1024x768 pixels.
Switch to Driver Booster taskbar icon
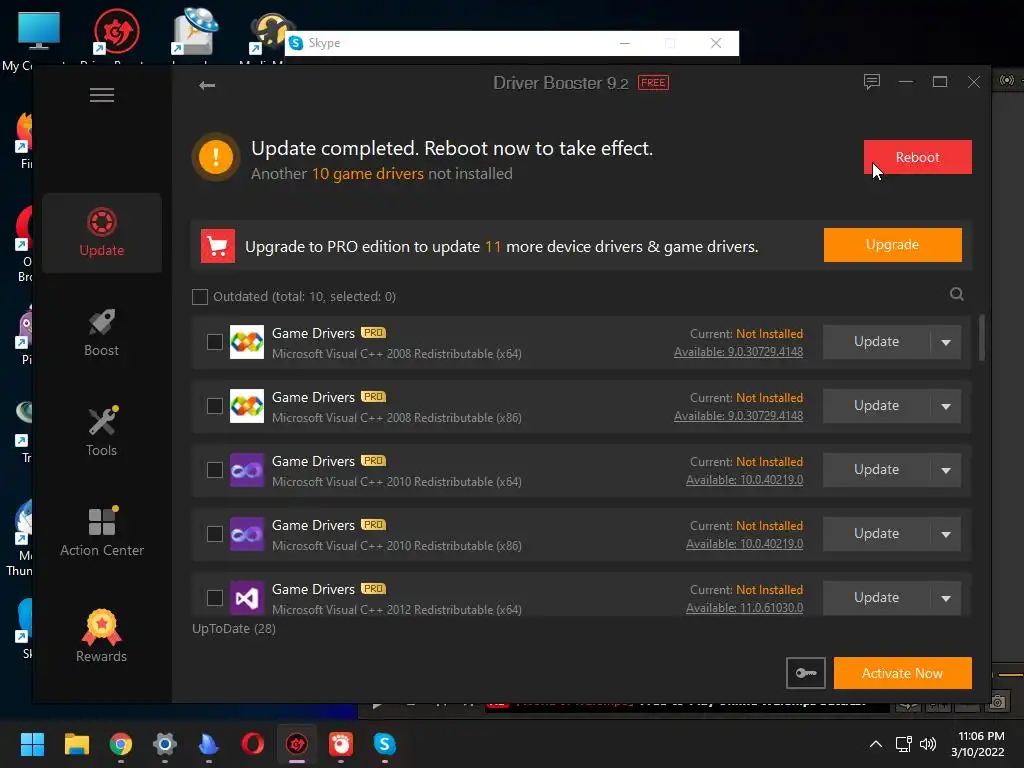296,744
